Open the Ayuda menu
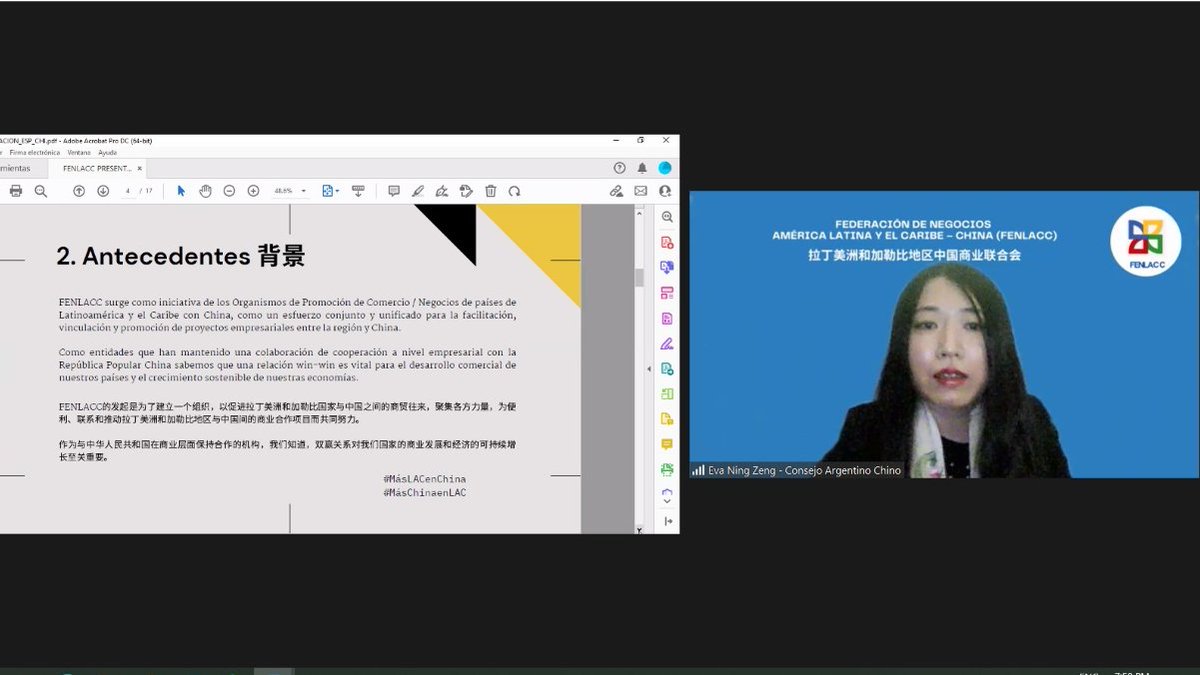The height and width of the screenshot is (675, 1200). 108,153
